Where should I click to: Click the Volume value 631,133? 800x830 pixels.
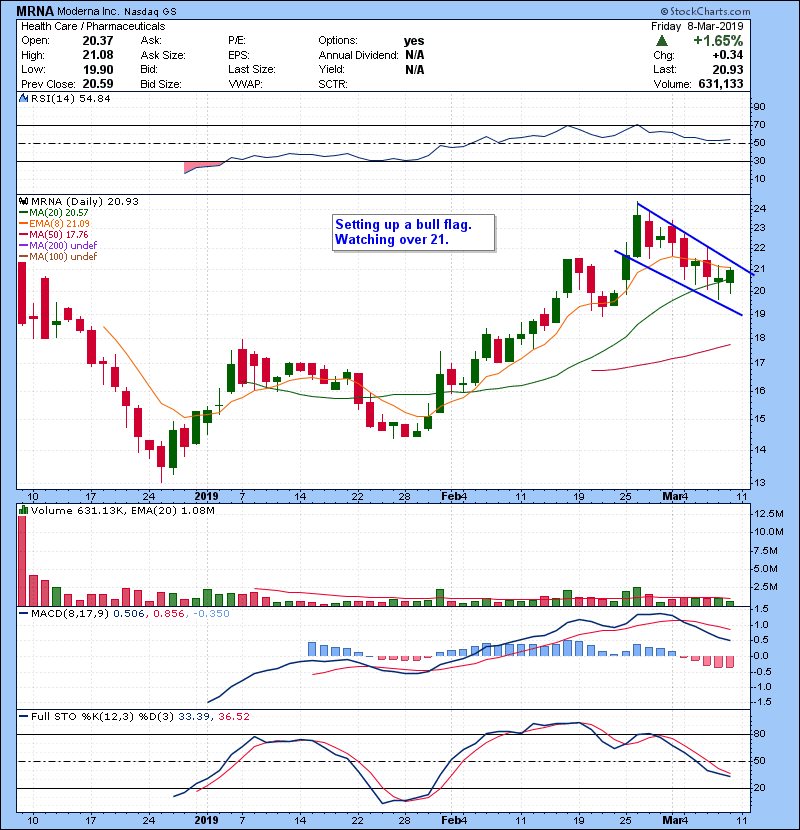[x=721, y=84]
